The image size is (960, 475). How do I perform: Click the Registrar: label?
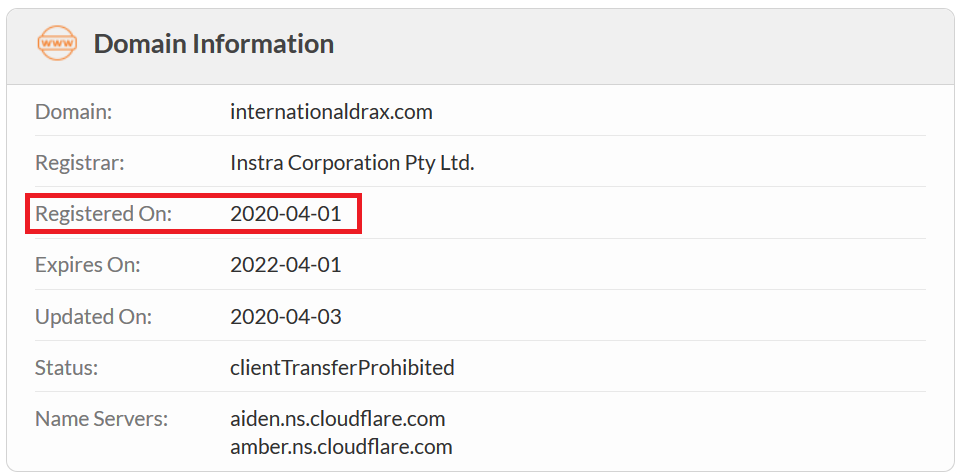[x=80, y=163]
